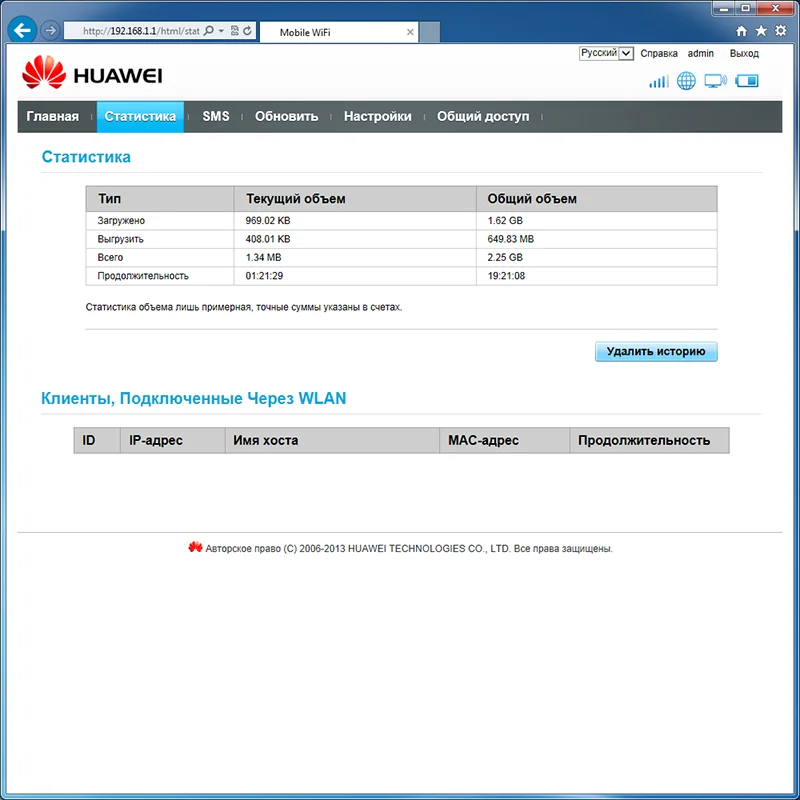800x800 pixels.
Task: Click the Huawei logo
Action: [92, 73]
